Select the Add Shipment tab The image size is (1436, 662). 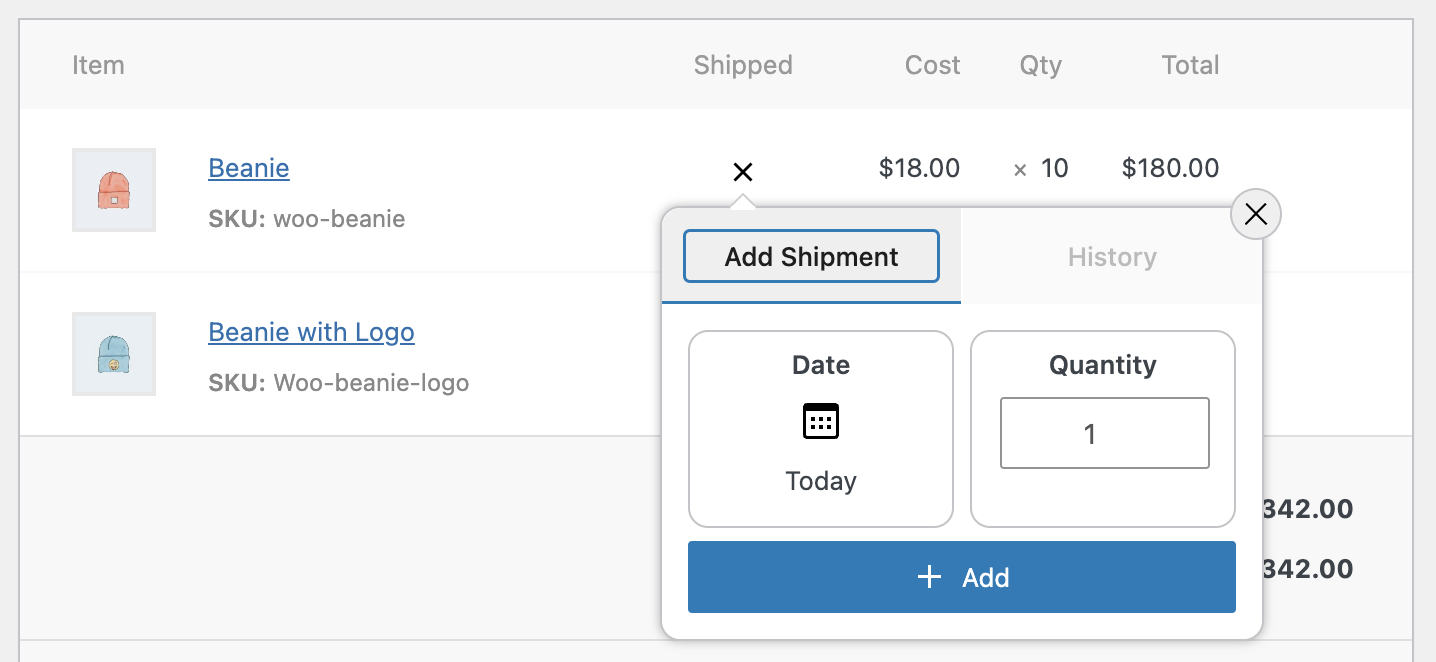(811, 257)
